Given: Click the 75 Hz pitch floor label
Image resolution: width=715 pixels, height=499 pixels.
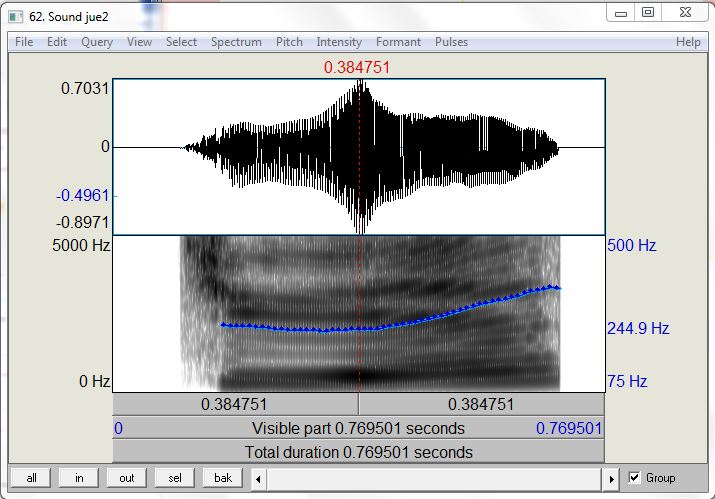Looking at the screenshot, I should (x=627, y=381).
